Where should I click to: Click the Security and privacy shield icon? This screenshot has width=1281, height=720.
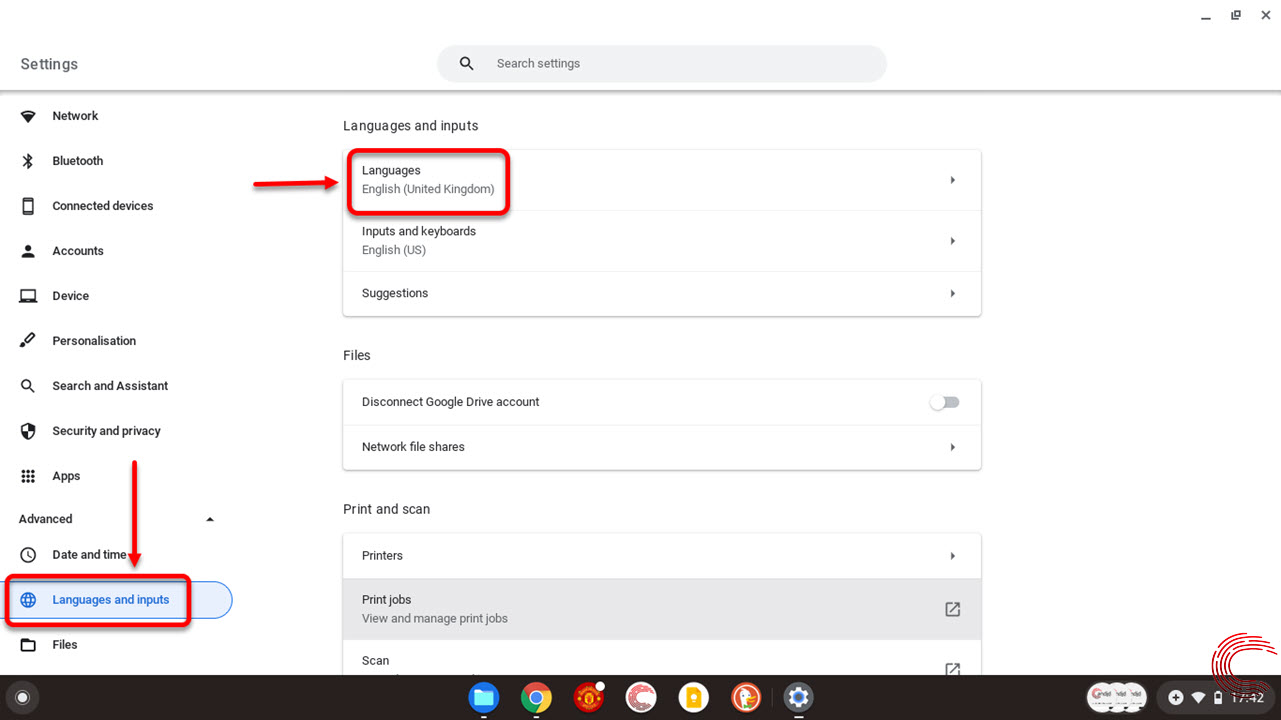pyautogui.click(x=28, y=430)
